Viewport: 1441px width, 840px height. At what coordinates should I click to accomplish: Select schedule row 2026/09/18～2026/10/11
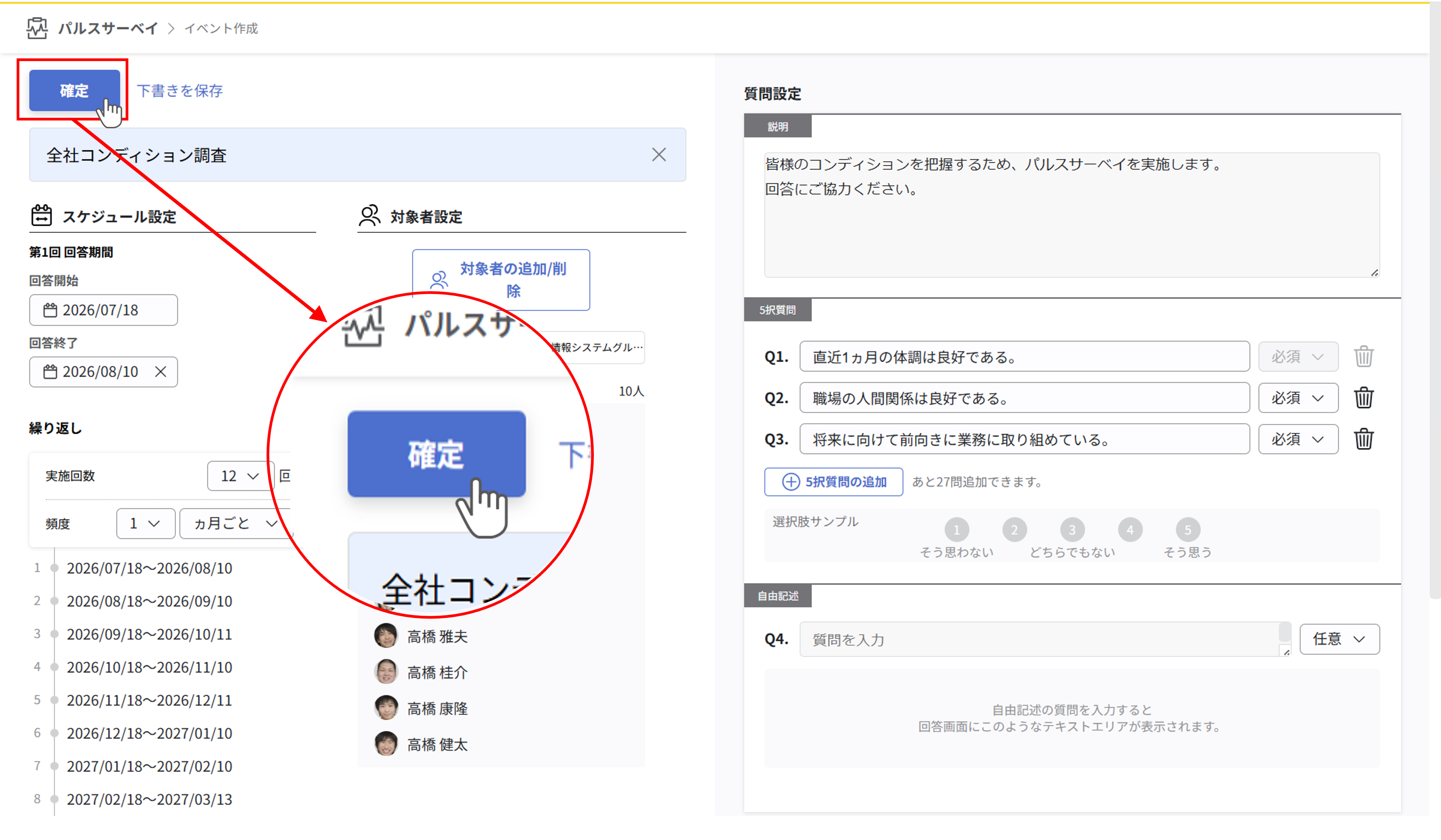pyautogui.click(x=149, y=634)
